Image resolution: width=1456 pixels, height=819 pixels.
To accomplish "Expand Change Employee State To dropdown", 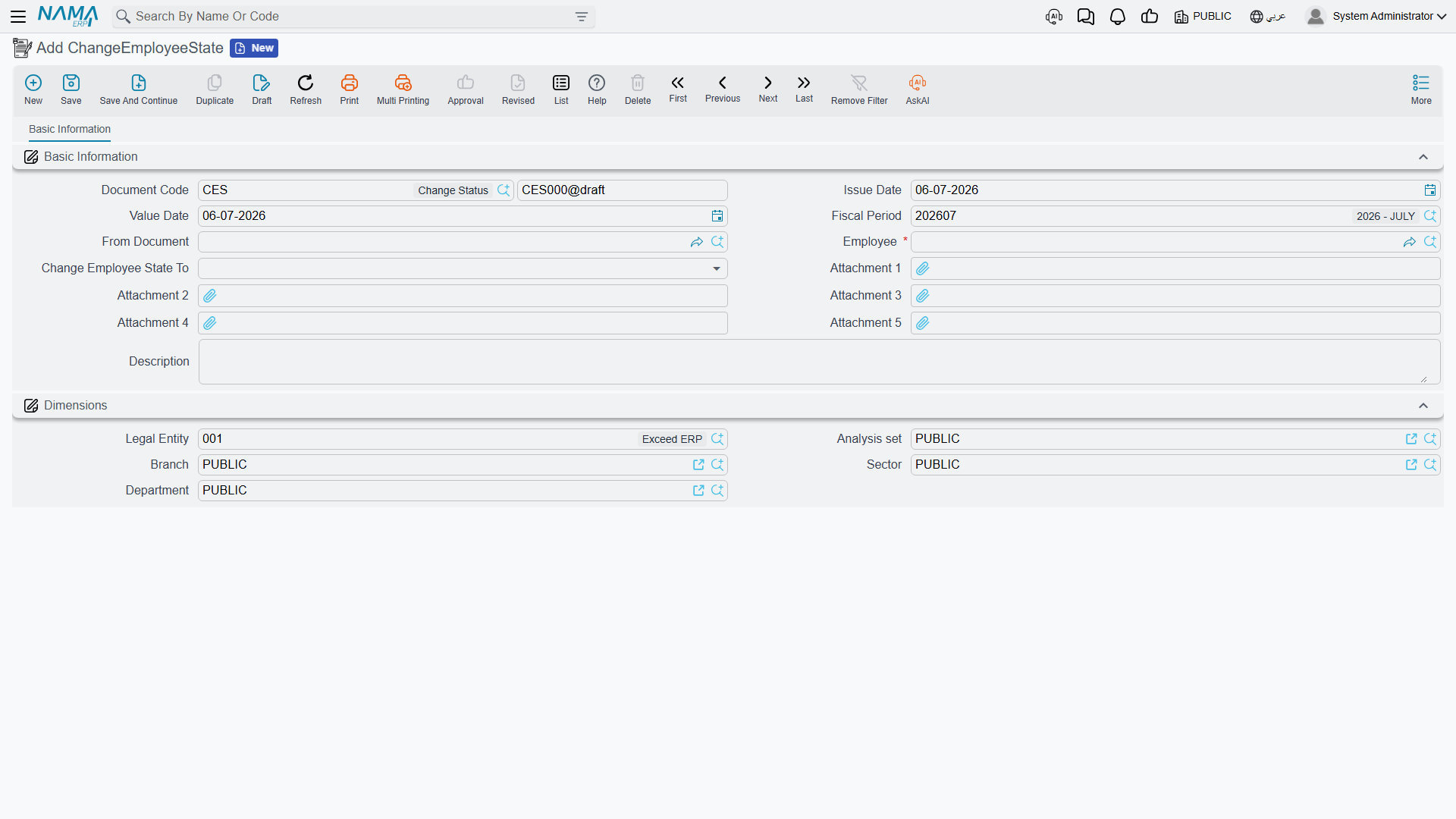I will (x=716, y=268).
